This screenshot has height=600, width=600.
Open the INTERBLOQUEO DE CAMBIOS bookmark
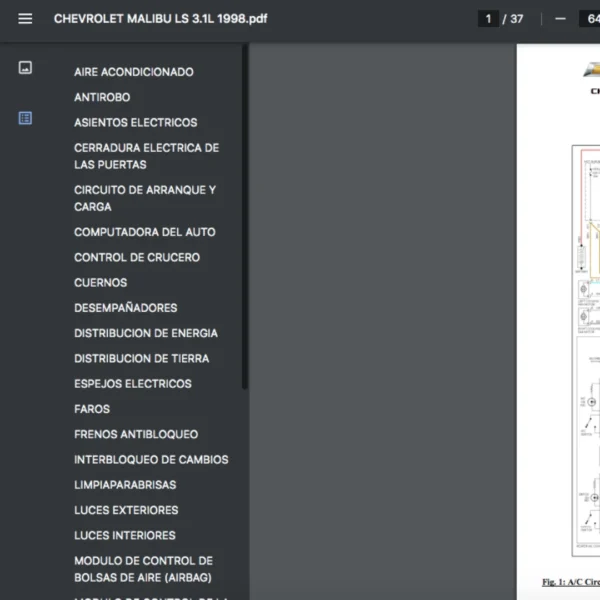pyautogui.click(x=151, y=459)
